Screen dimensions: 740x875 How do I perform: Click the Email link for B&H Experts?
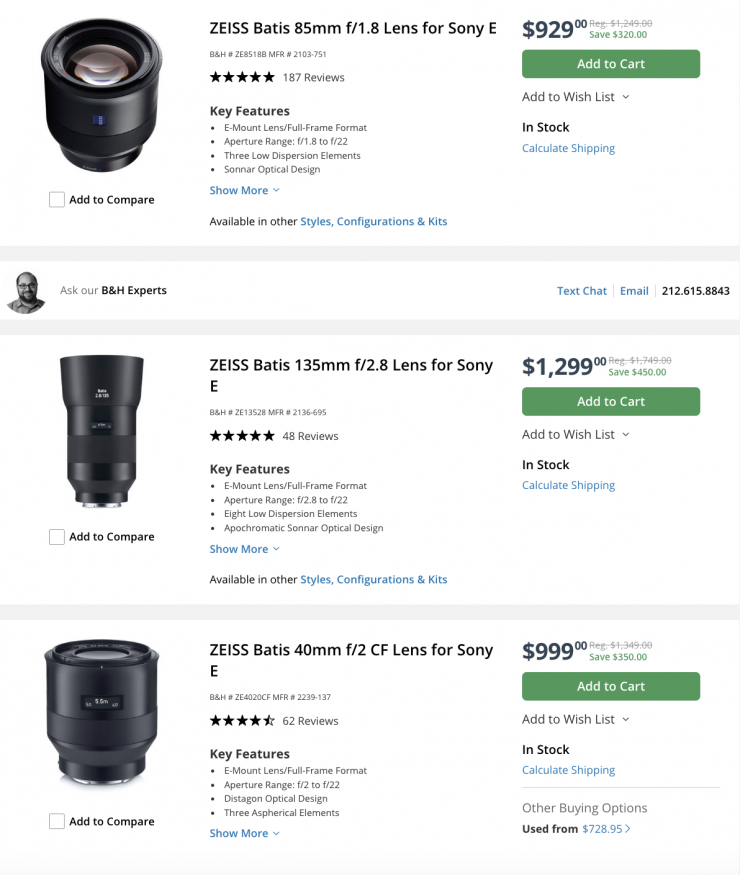[634, 291]
